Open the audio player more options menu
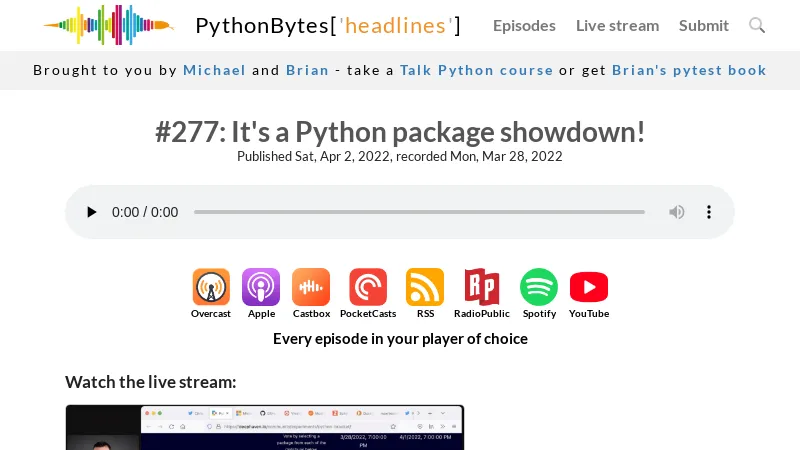The height and width of the screenshot is (450, 800). coord(709,212)
